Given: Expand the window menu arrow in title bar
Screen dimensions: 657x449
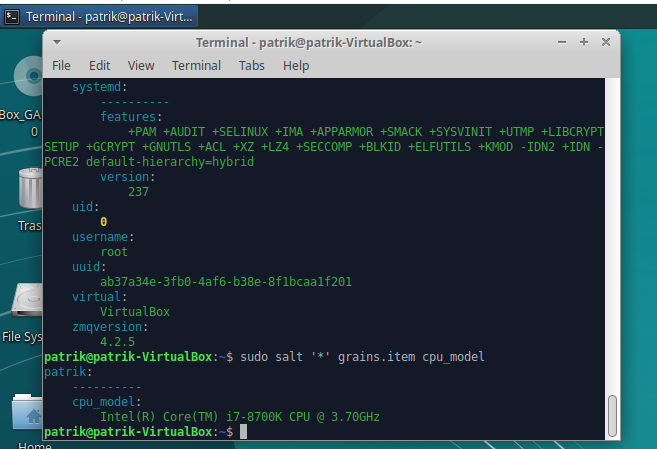Looking at the screenshot, I should [x=57, y=42].
